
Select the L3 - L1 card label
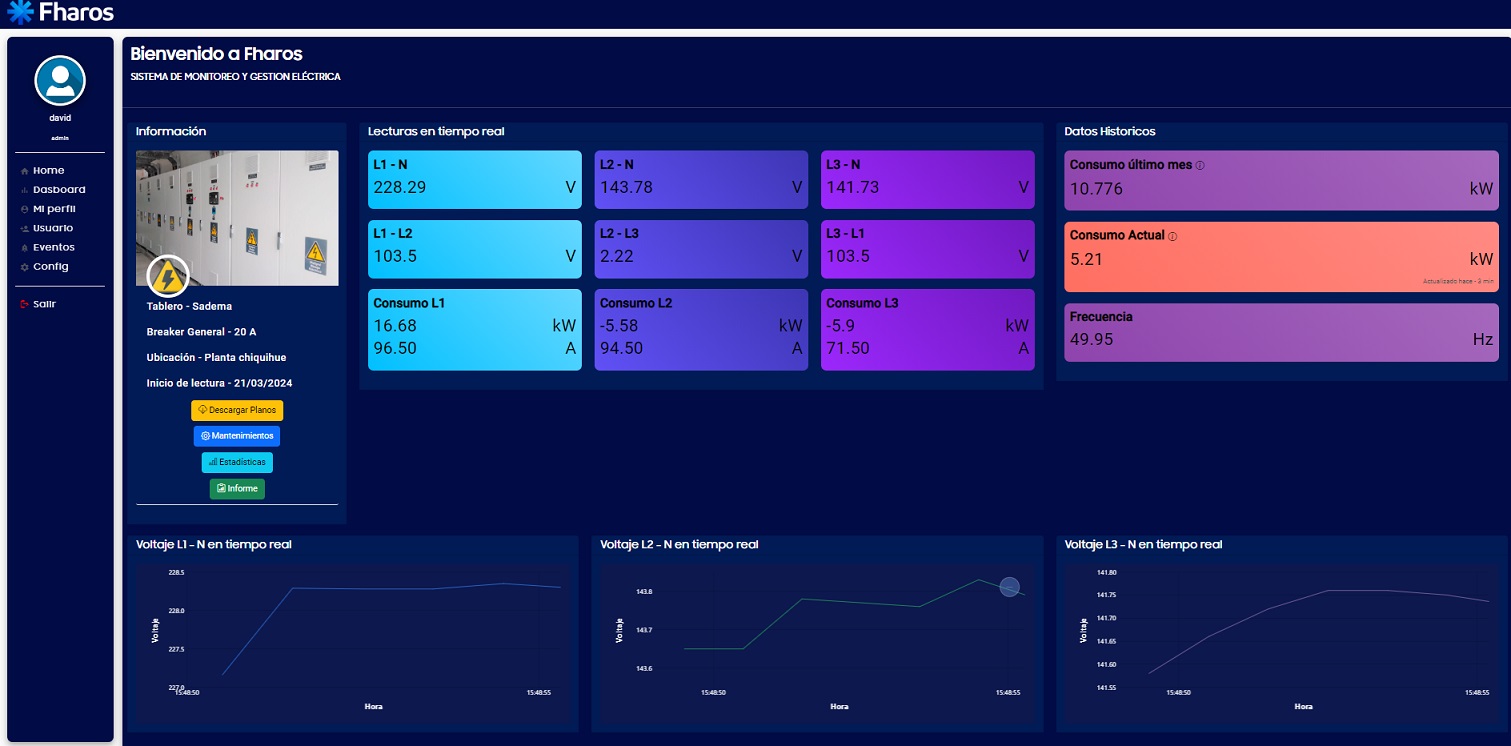pos(846,233)
